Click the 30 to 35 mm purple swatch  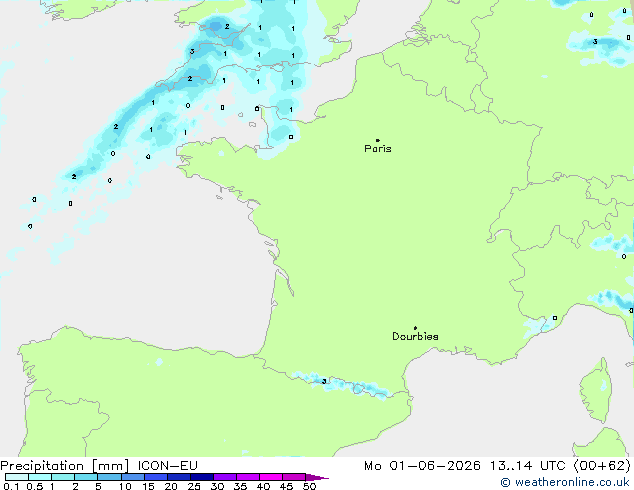pos(224,477)
